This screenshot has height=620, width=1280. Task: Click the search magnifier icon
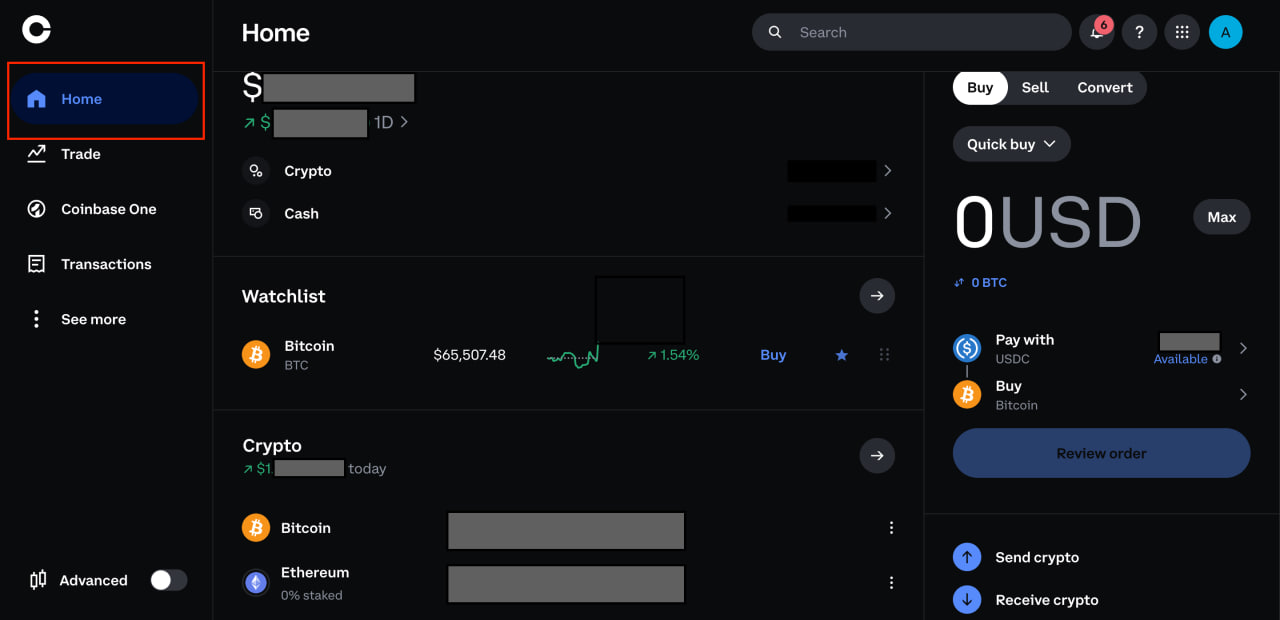[x=775, y=32]
